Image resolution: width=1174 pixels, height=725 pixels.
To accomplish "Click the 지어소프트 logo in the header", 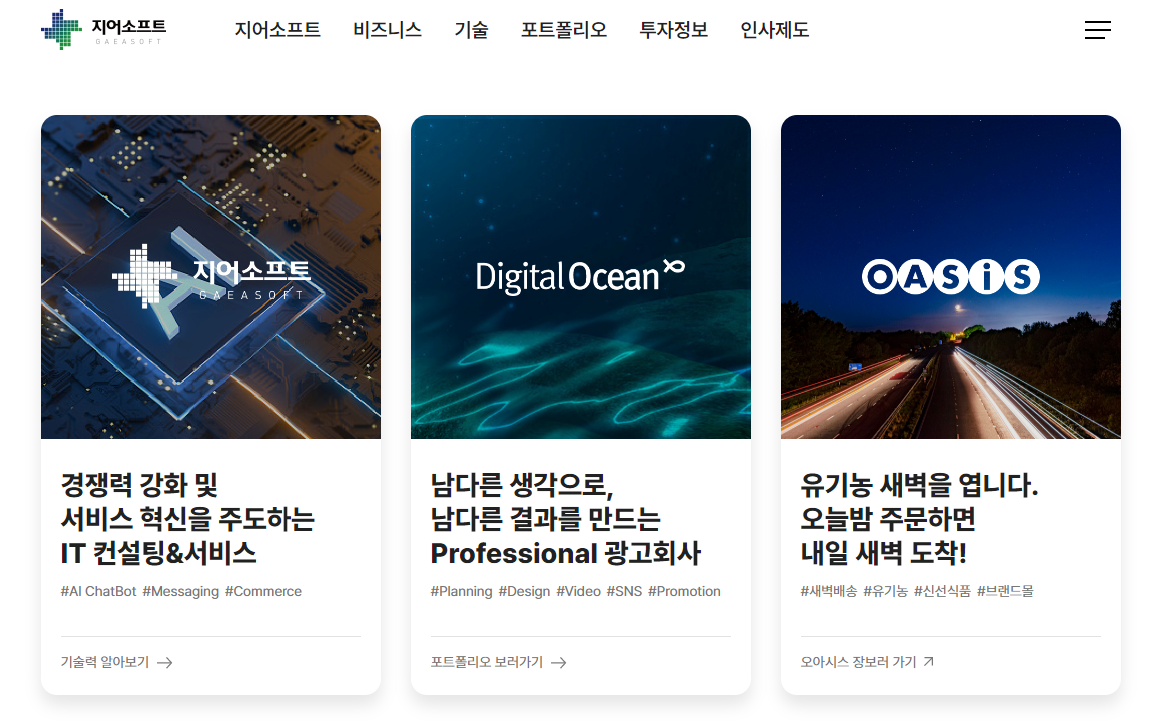I will 103,30.
